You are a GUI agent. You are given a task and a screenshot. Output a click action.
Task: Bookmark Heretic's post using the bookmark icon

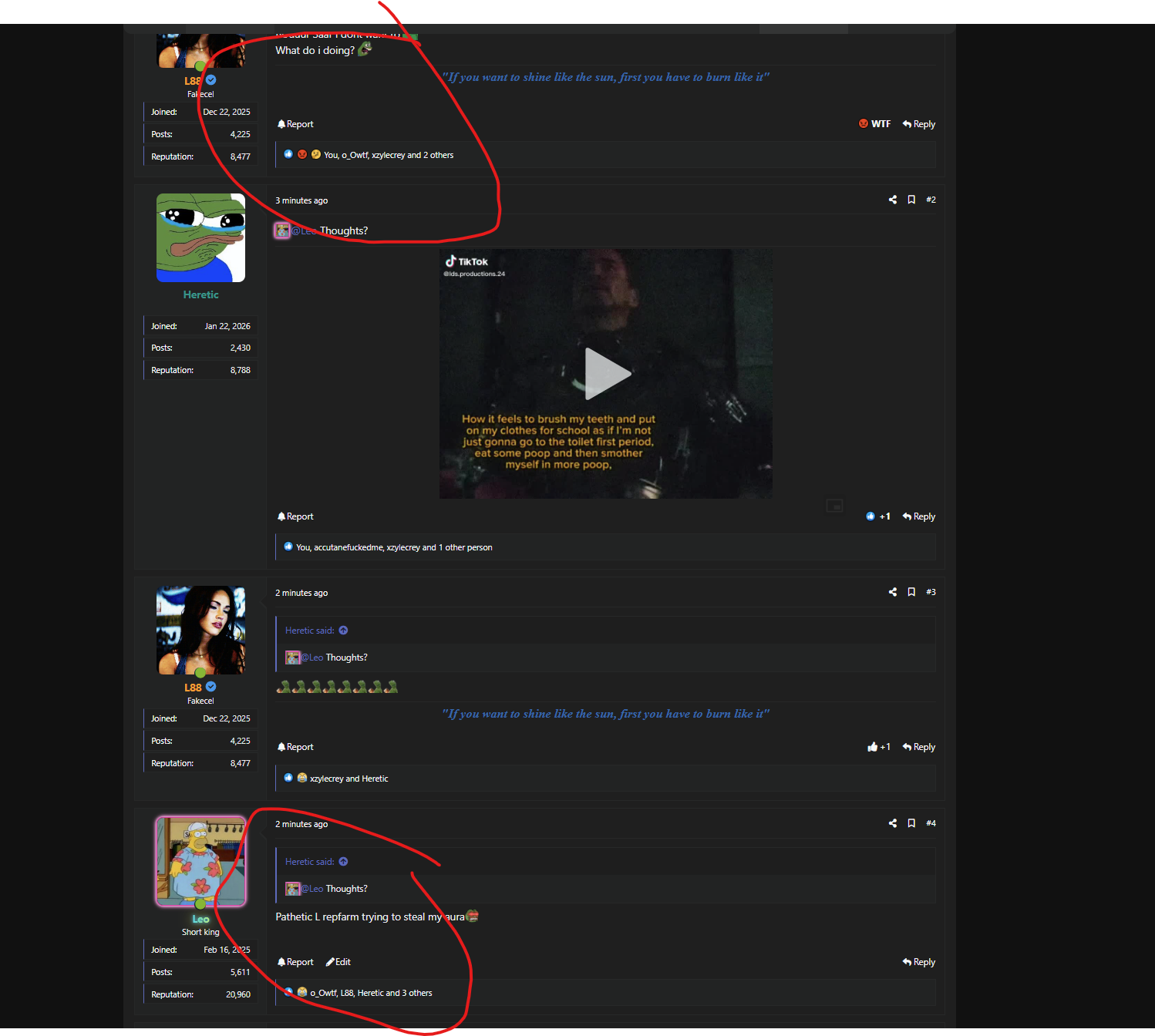(911, 199)
